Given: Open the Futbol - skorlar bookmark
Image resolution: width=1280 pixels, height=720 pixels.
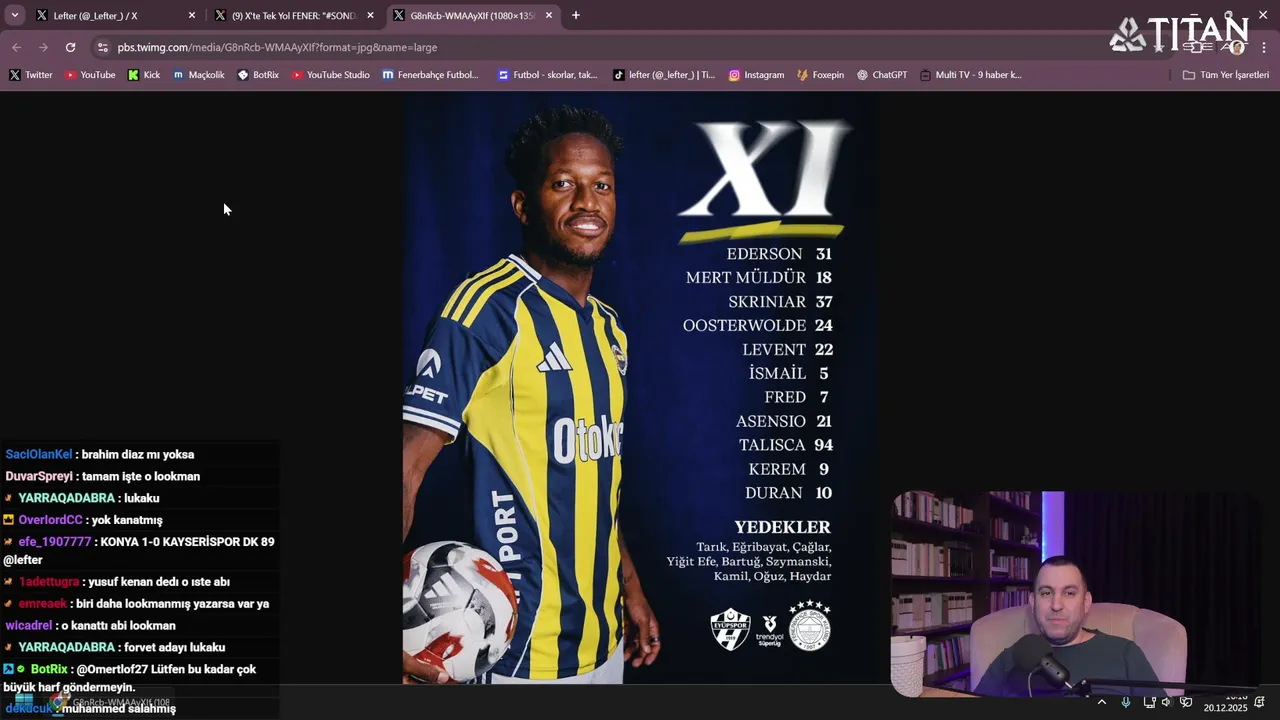Looking at the screenshot, I should tap(547, 75).
